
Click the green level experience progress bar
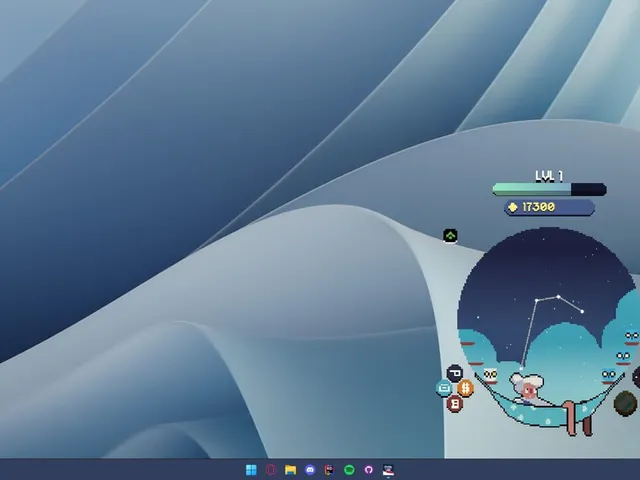tap(549, 189)
